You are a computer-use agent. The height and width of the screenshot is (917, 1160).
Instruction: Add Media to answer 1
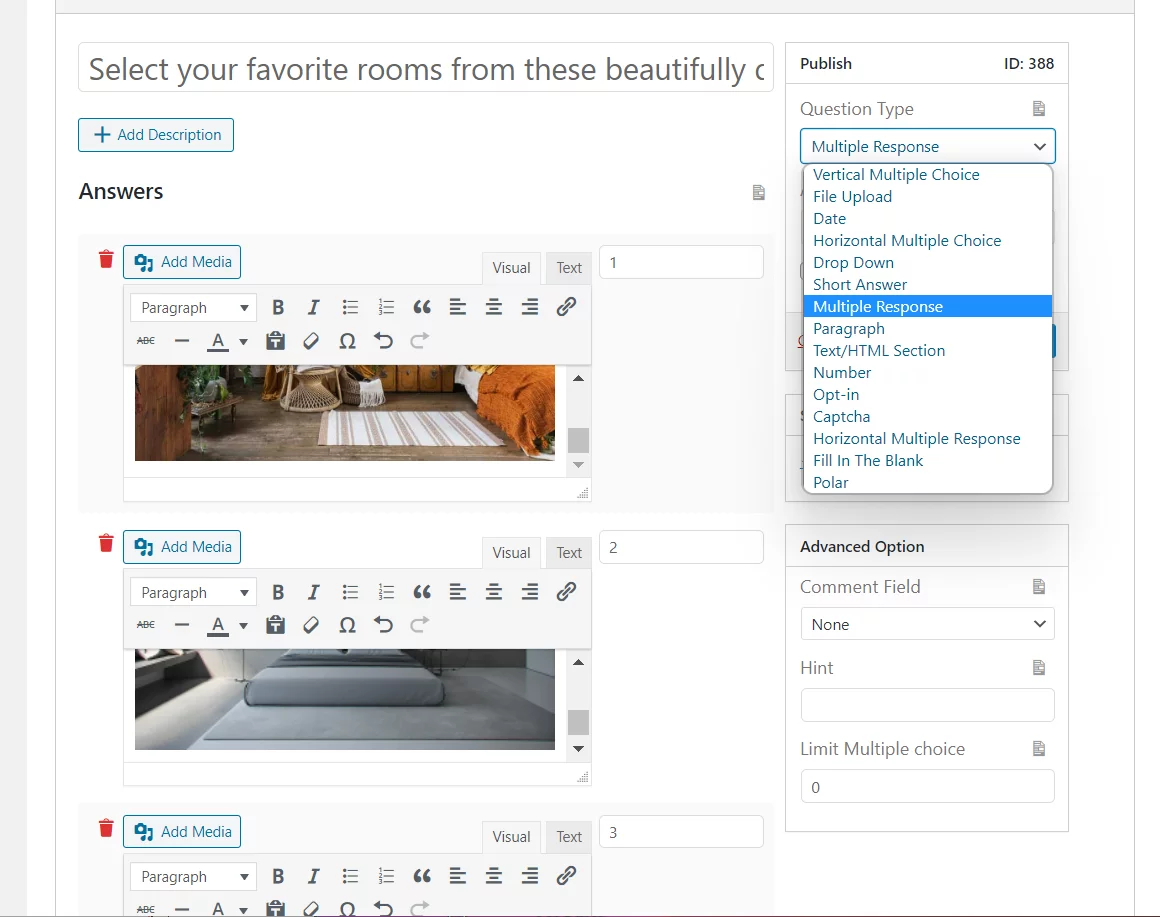[x=182, y=262]
